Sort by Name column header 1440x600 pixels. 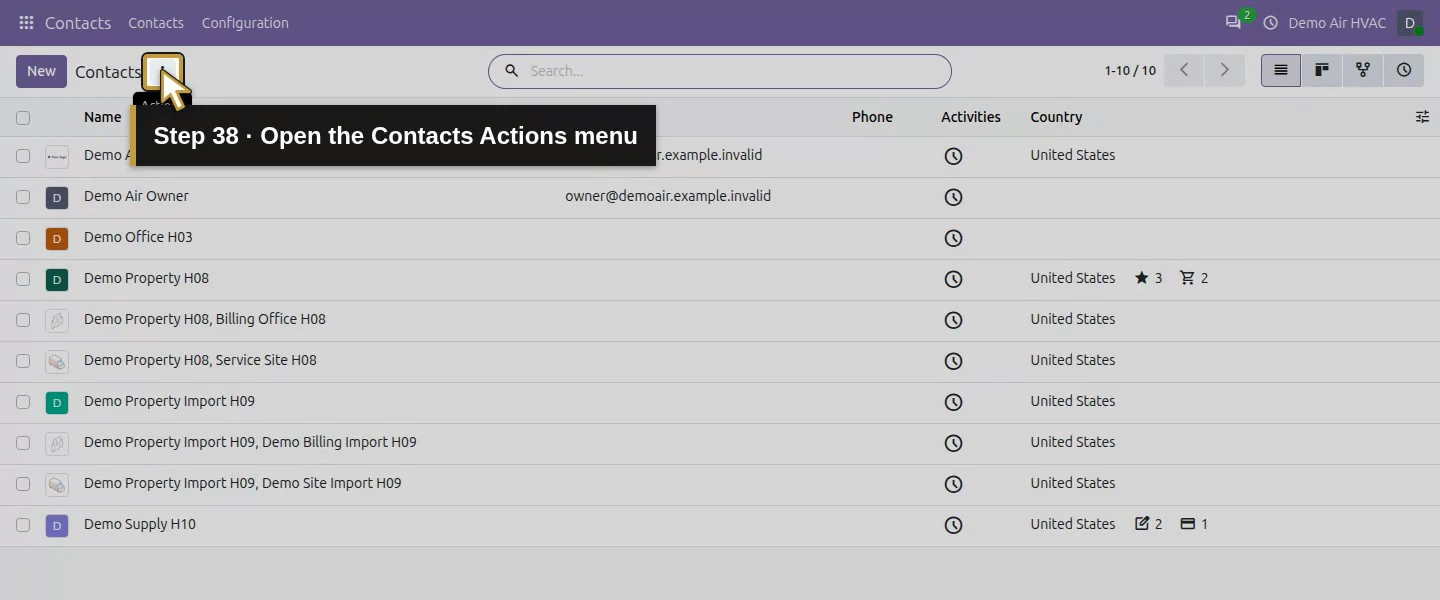coord(102,117)
